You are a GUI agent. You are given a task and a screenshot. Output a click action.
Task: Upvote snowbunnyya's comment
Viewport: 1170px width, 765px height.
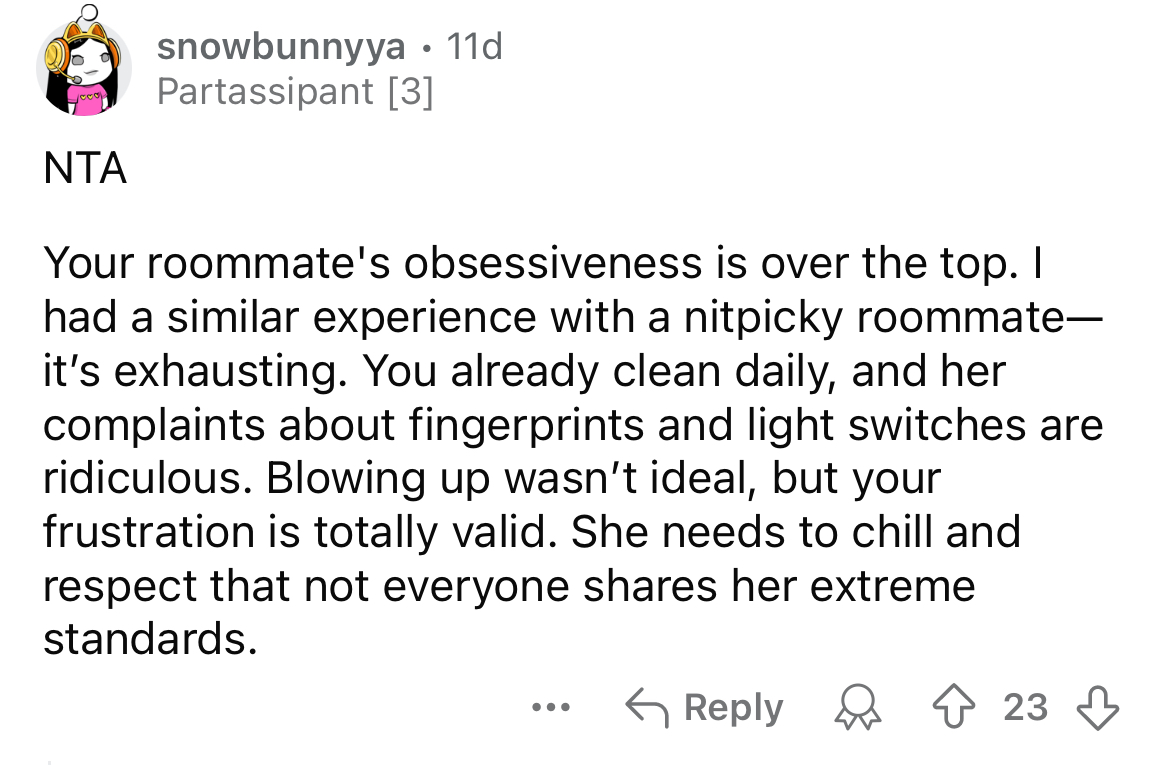(967, 708)
